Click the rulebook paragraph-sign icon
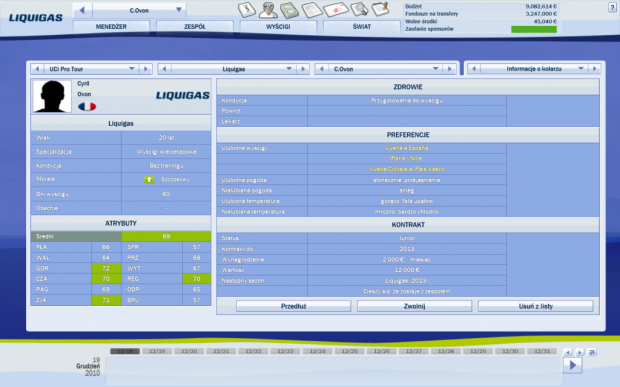620x387 pixels. click(247, 9)
